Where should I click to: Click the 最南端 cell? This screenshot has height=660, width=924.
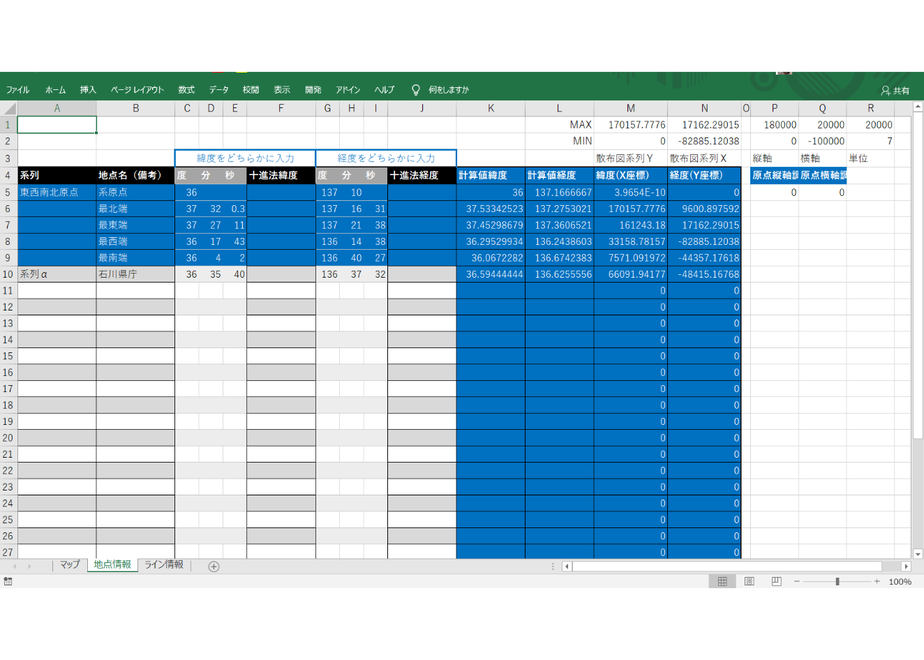pos(136,258)
